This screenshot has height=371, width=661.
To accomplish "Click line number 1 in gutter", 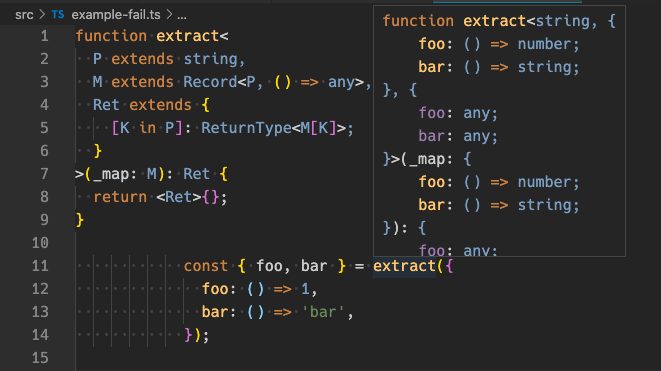I will pyautogui.click(x=44, y=36).
